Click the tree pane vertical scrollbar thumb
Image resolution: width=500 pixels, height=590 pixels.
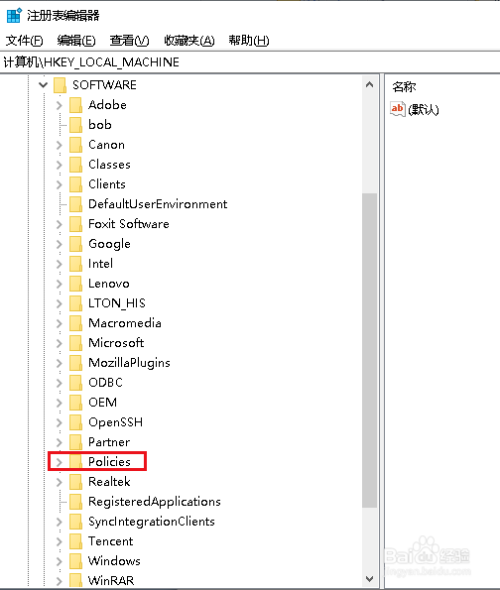(369, 351)
